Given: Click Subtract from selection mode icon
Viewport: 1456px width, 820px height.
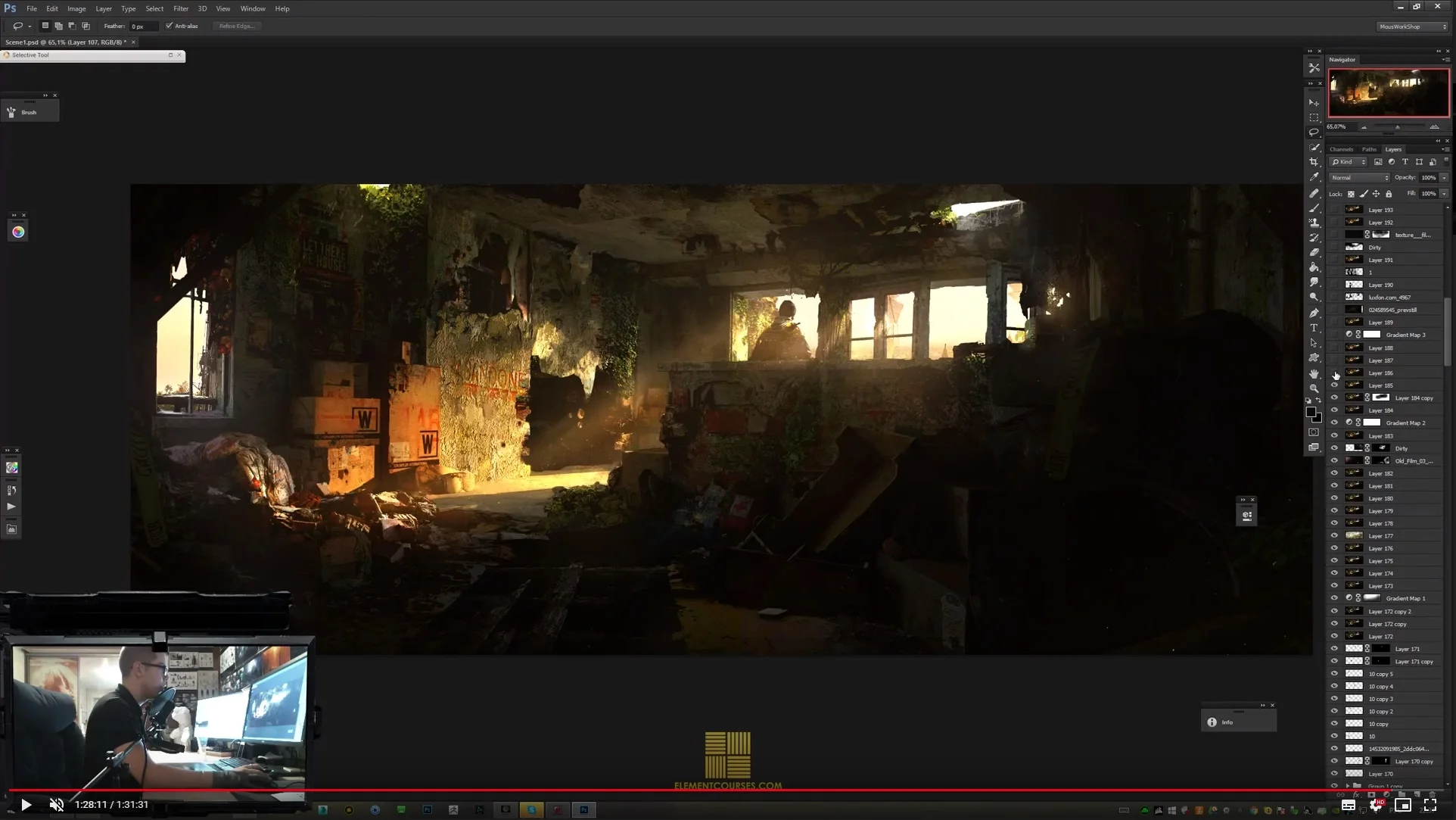Looking at the screenshot, I should click(x=72, y=26).
